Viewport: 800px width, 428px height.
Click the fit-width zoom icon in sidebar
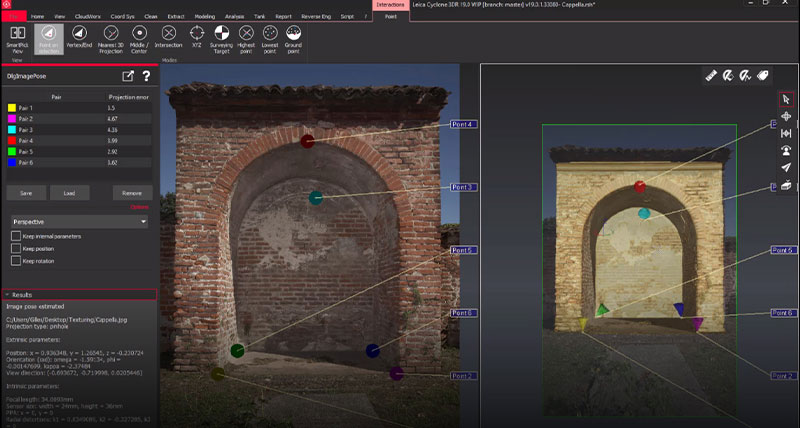[786, 133]
